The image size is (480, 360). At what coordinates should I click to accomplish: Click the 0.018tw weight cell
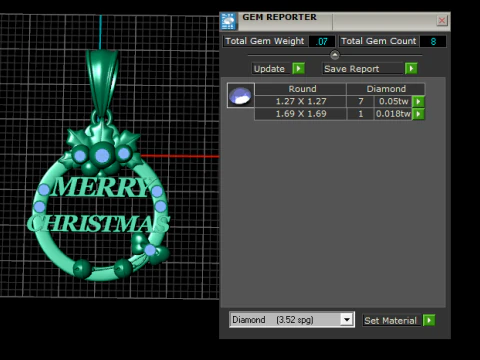[393, 114]
